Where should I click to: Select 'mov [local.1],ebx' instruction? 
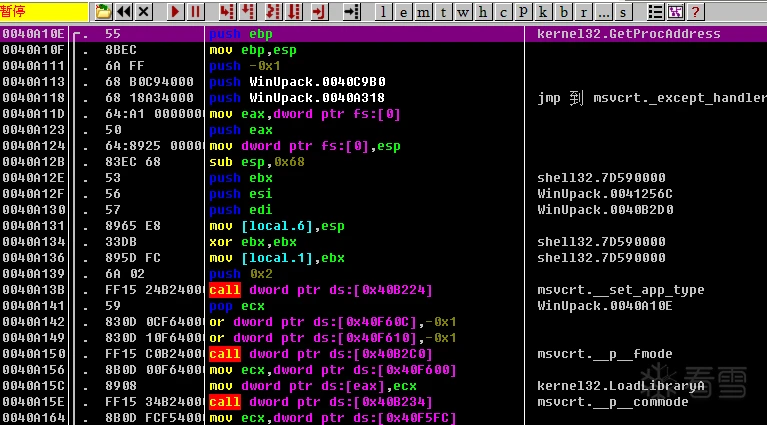277,258
